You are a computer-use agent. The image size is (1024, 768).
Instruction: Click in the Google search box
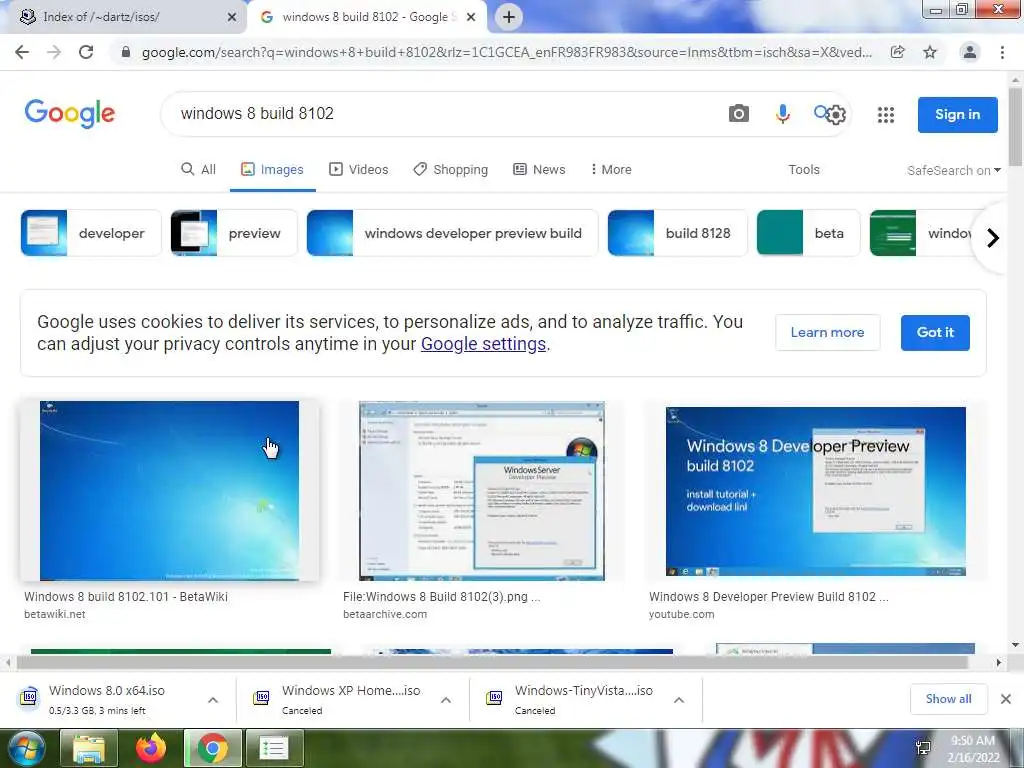point(444,114)
